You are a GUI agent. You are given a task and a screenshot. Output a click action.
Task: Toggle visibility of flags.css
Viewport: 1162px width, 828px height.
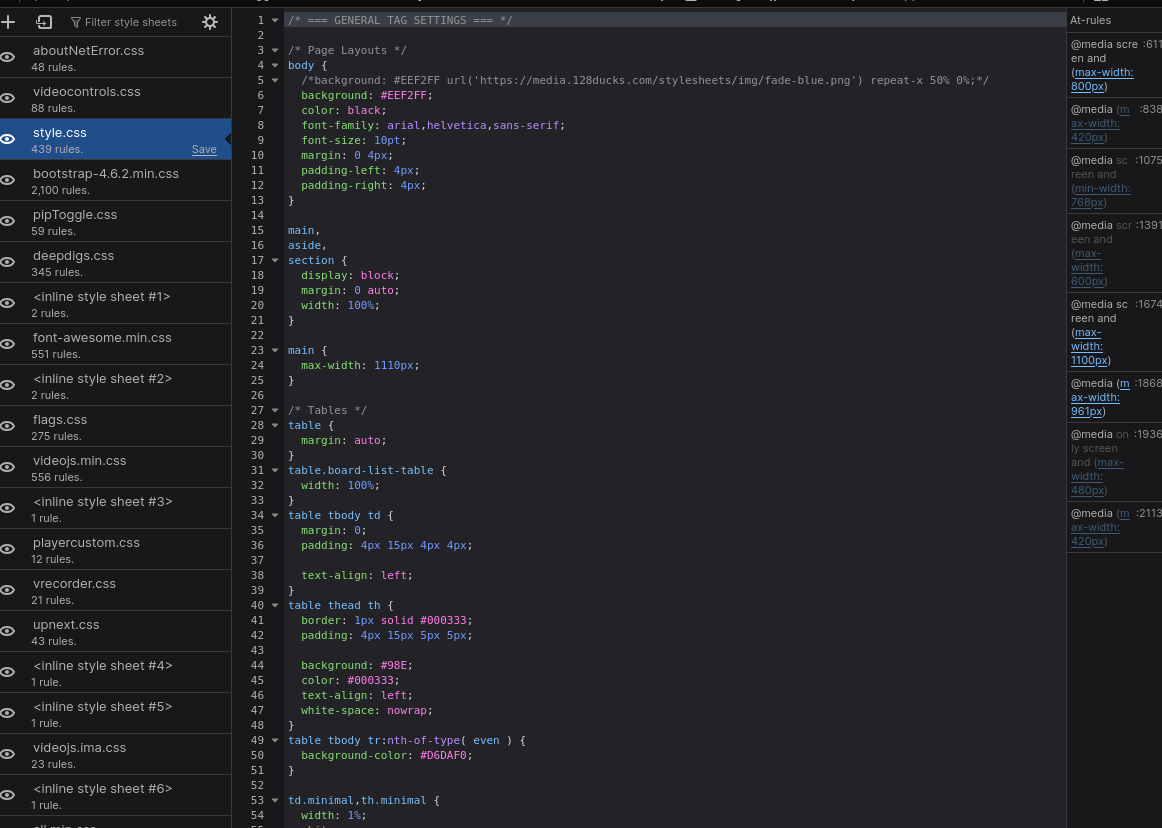tap(8, 426)
